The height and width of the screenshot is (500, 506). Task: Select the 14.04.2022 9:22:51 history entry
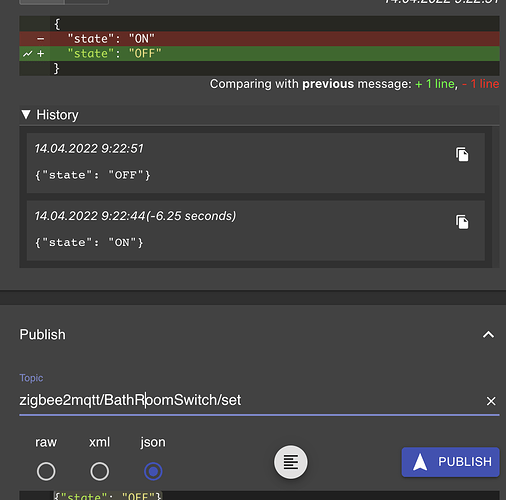point(256,163)
